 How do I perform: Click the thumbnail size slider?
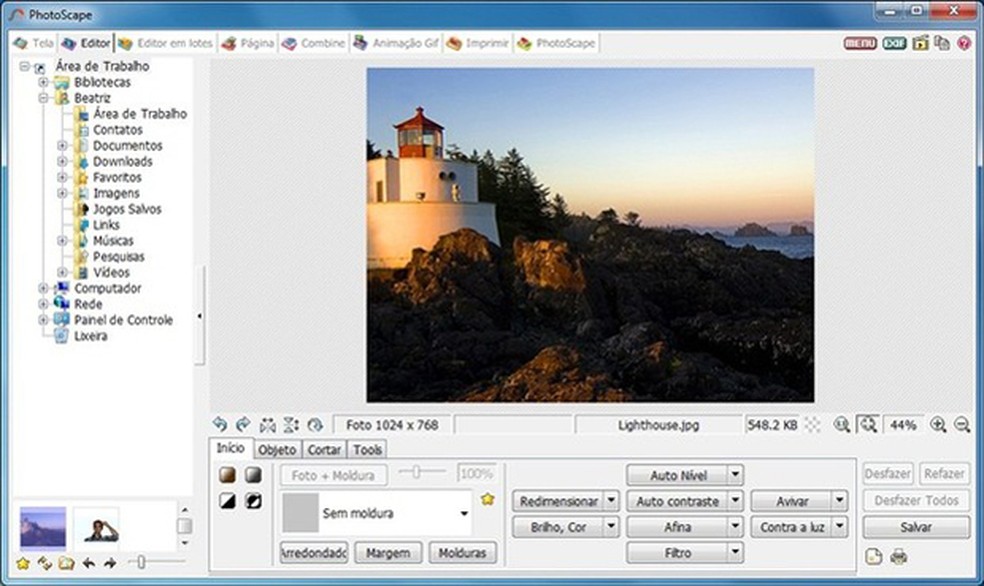click(x=141, y=564)
